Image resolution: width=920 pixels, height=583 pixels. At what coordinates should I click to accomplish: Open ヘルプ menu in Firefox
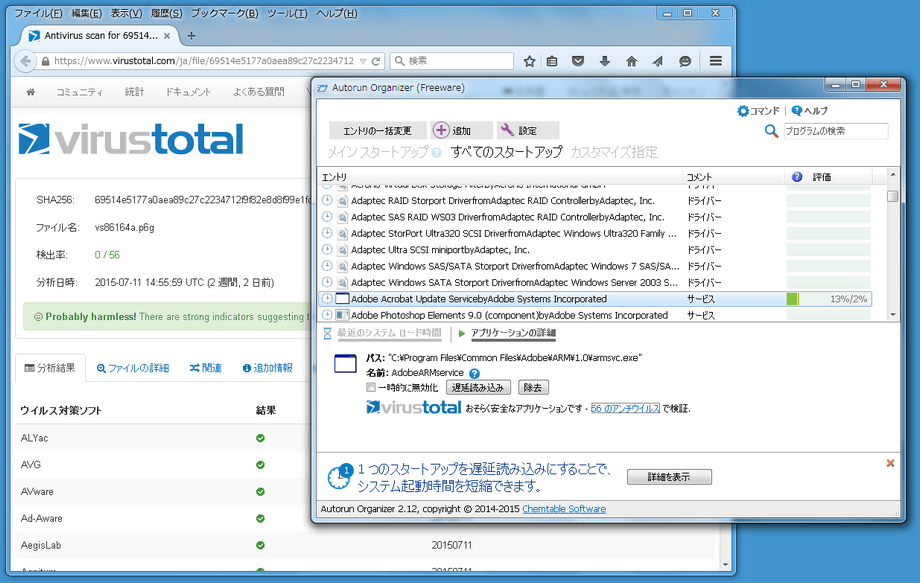(x=336, y=13)
